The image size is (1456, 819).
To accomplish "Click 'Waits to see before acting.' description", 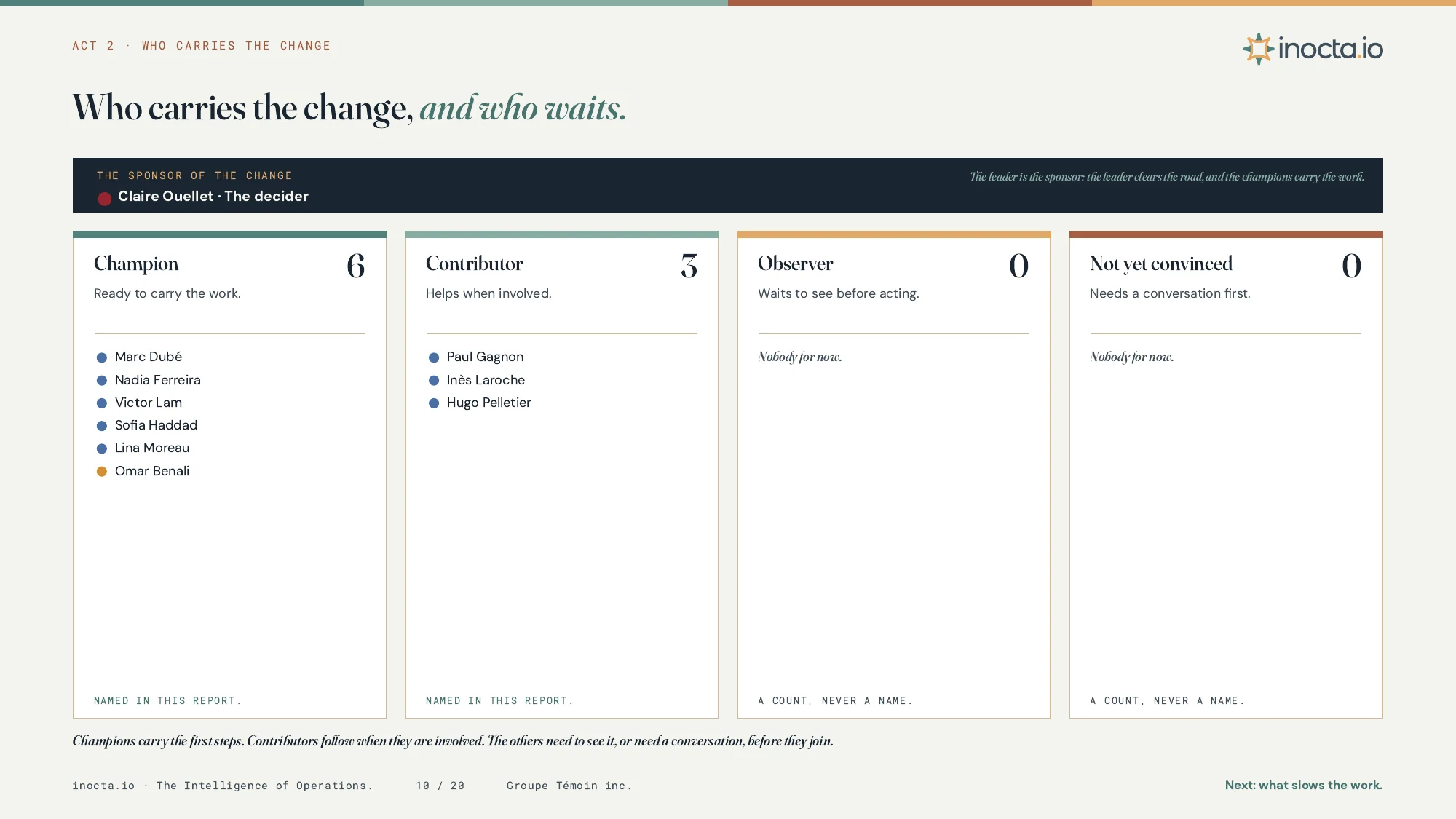I will [839, 293].
